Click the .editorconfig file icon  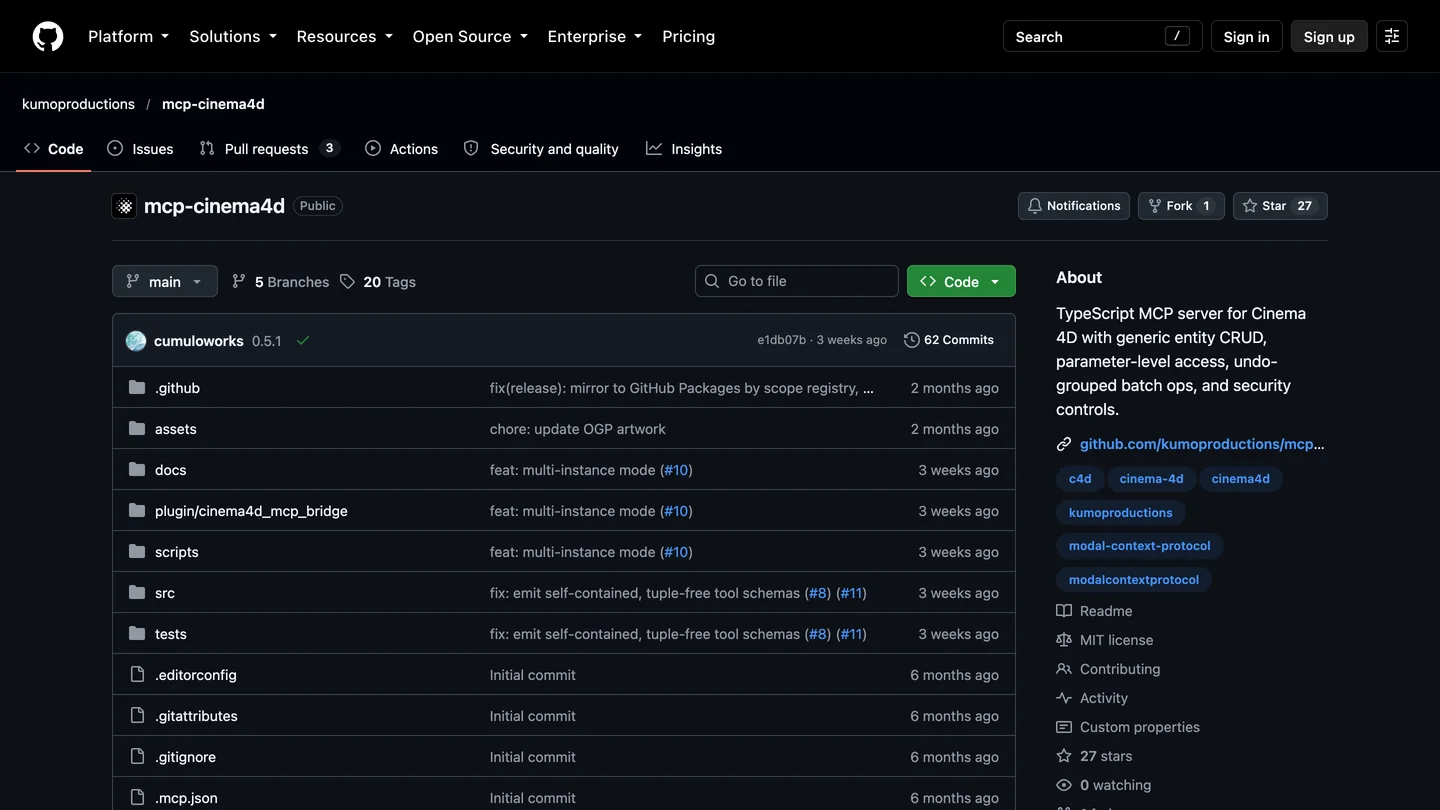tap(137, 675)
